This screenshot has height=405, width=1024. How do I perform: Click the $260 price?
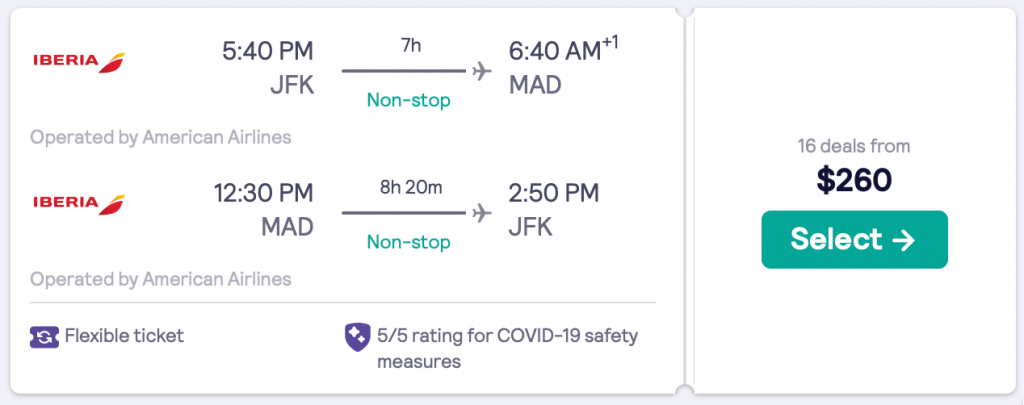pyautogui.click(x=853, y=180)
